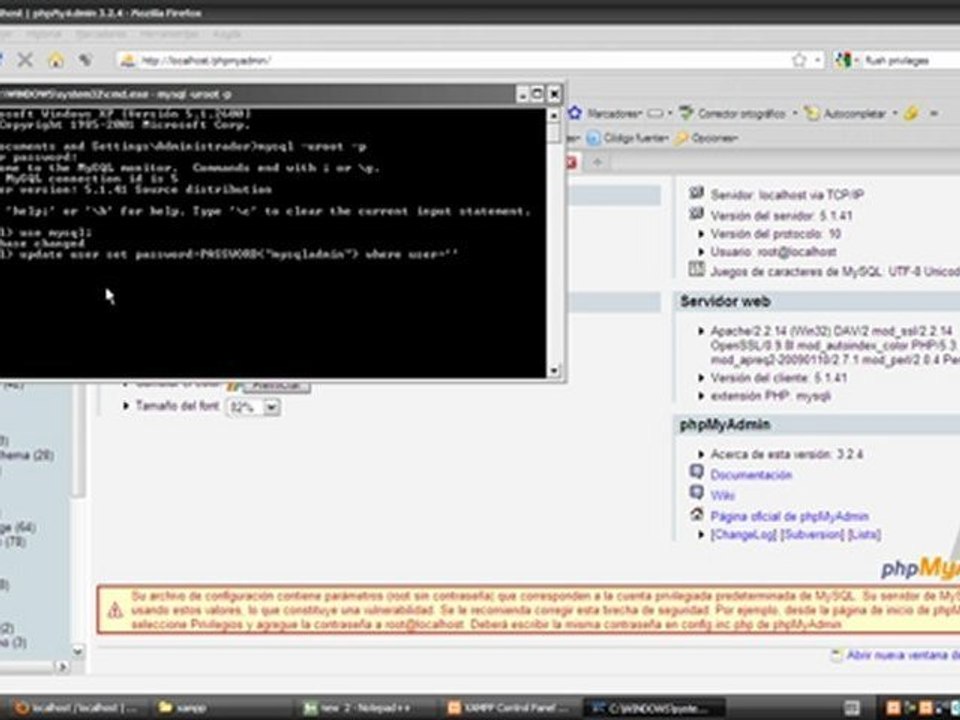Viewport: 960px width, 720px height.
Task: Click the Corrector ortográfico icon
Action: tap(686, 113)
